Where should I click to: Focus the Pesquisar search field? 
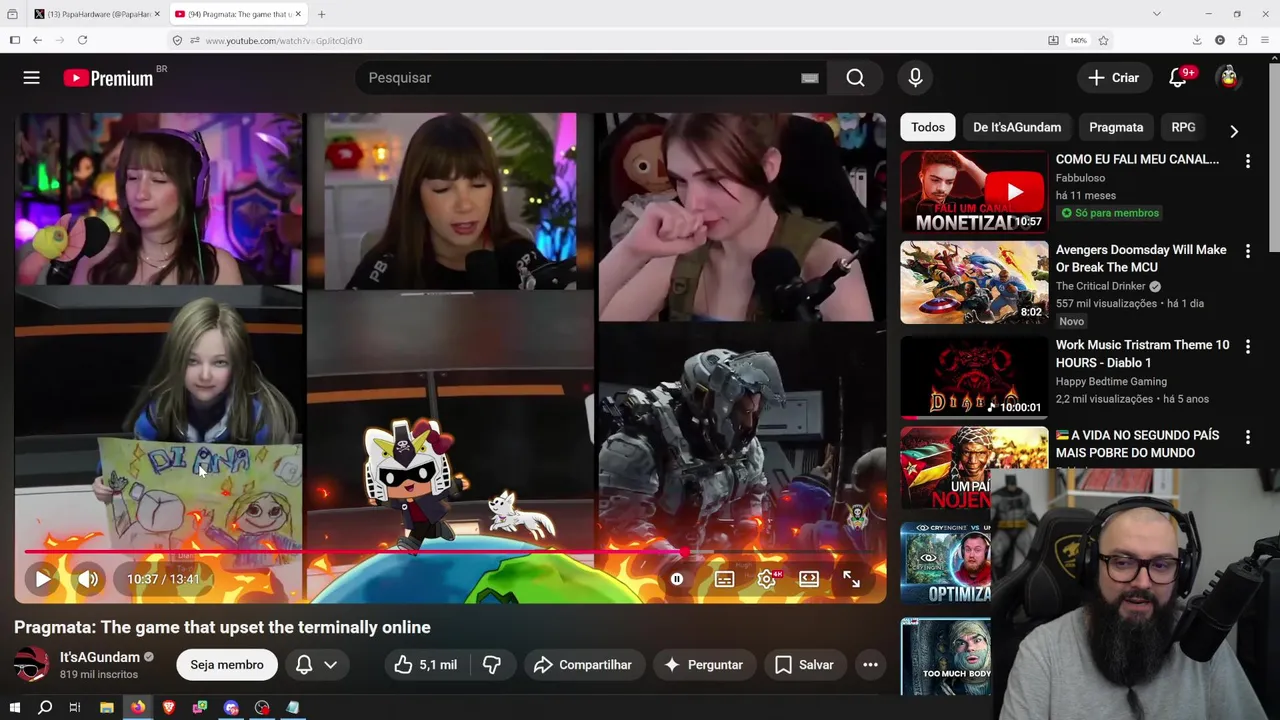[x=590, y=78]
